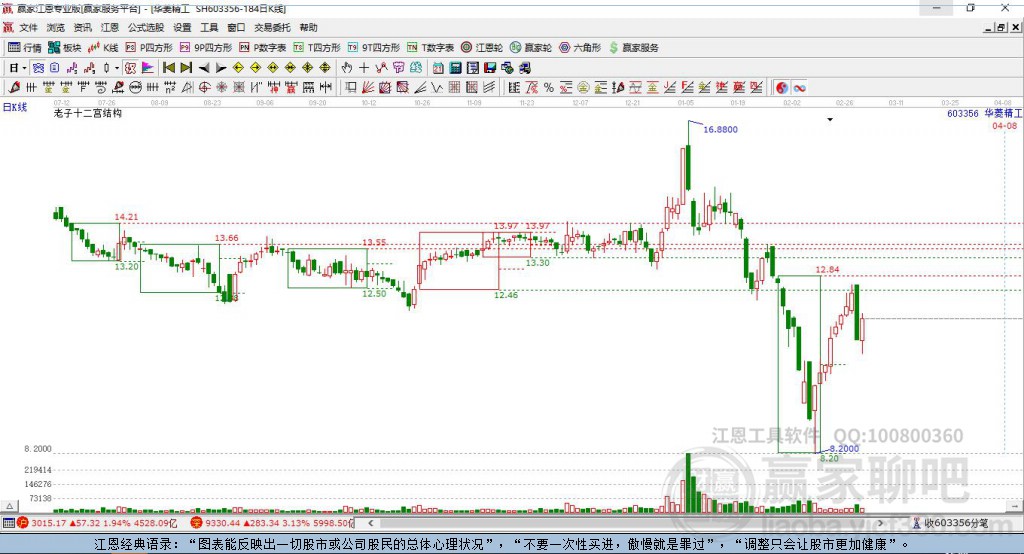Open the calculator icon
The image size is (1024, 554).
[455, 67]
